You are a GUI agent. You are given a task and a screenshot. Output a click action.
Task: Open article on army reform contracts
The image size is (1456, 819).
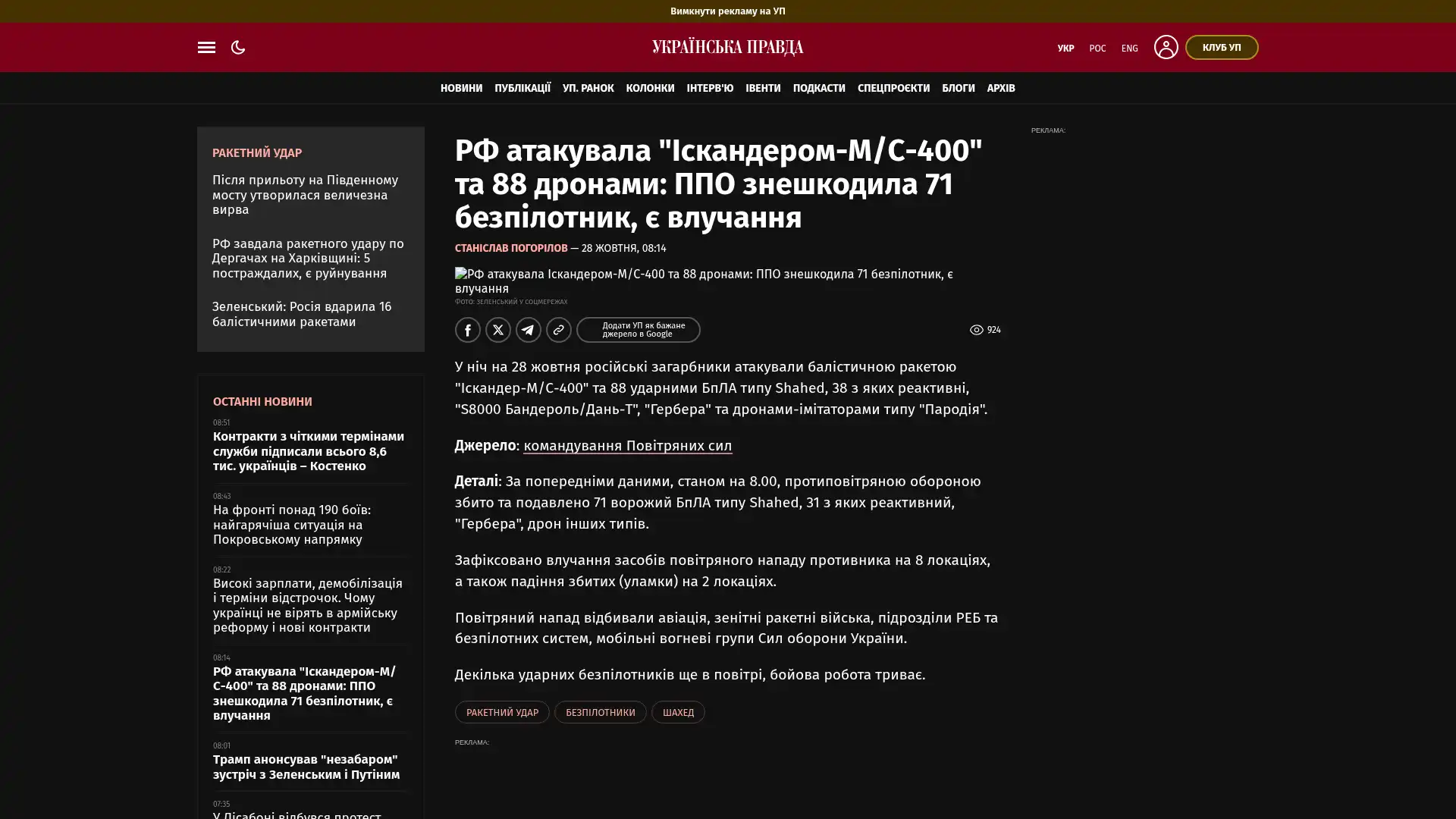click(308, 605)
